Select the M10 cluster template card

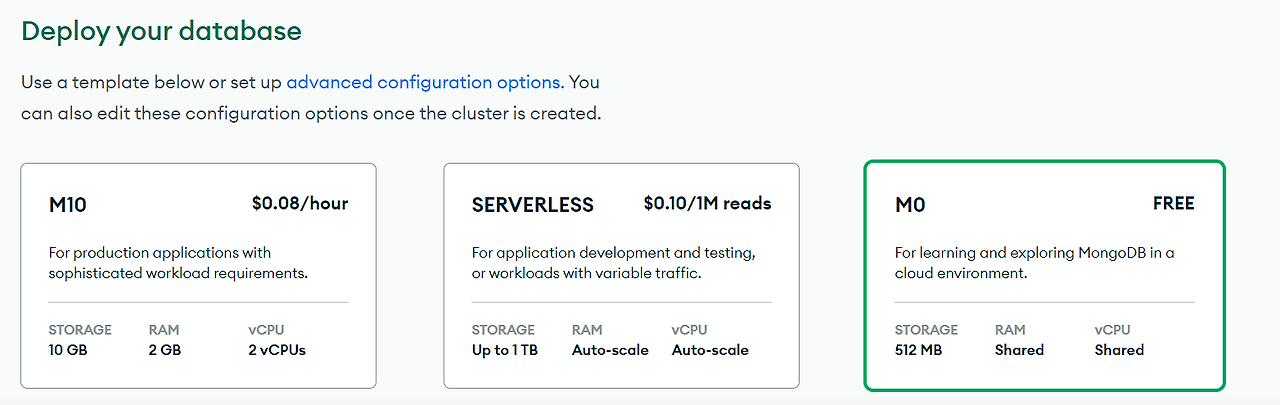coord(198,275)
